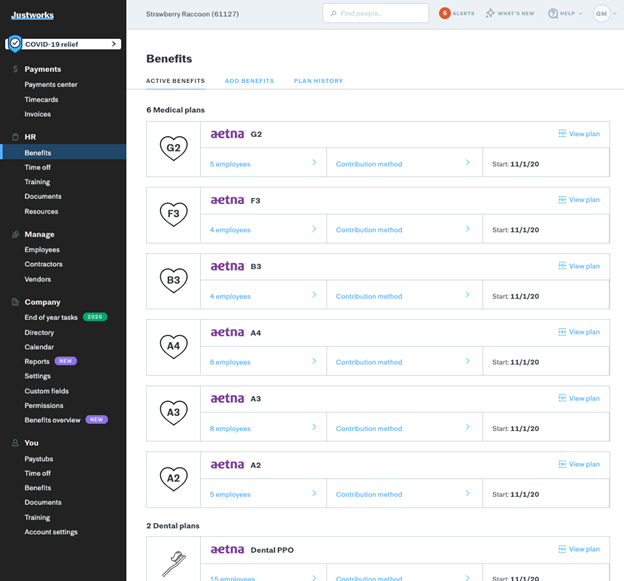Open F3 plan's 4 employees link
624x581 pixels.
230,230
